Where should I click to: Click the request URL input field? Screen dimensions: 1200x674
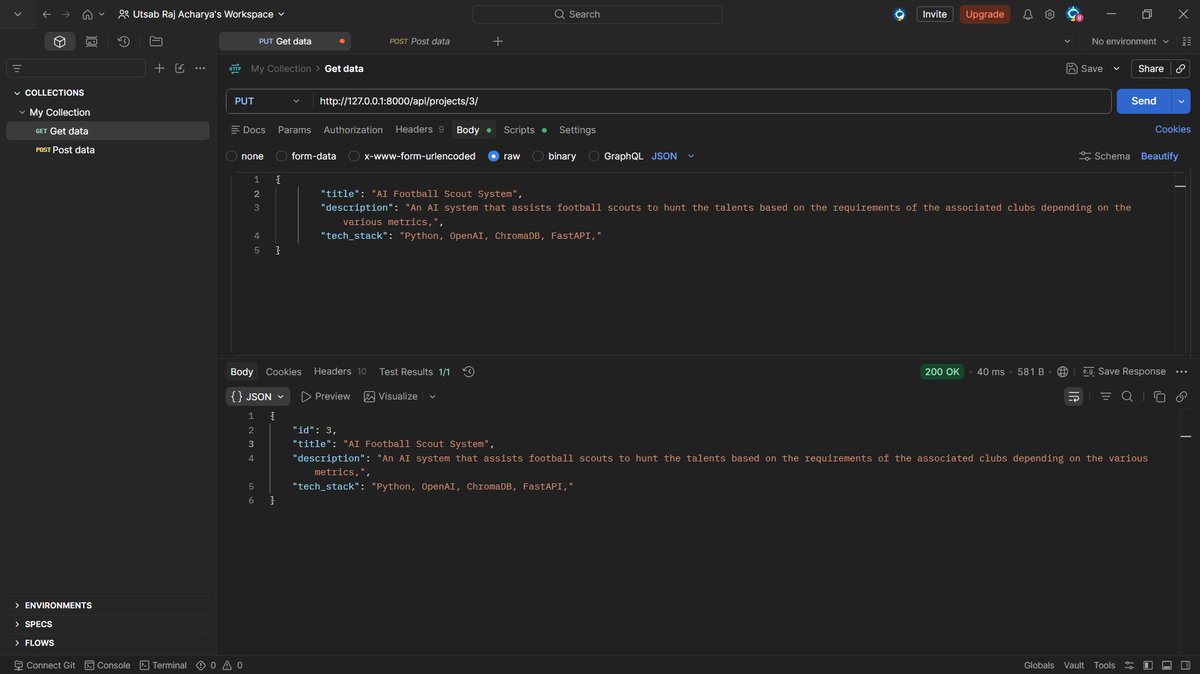(712, 101)
